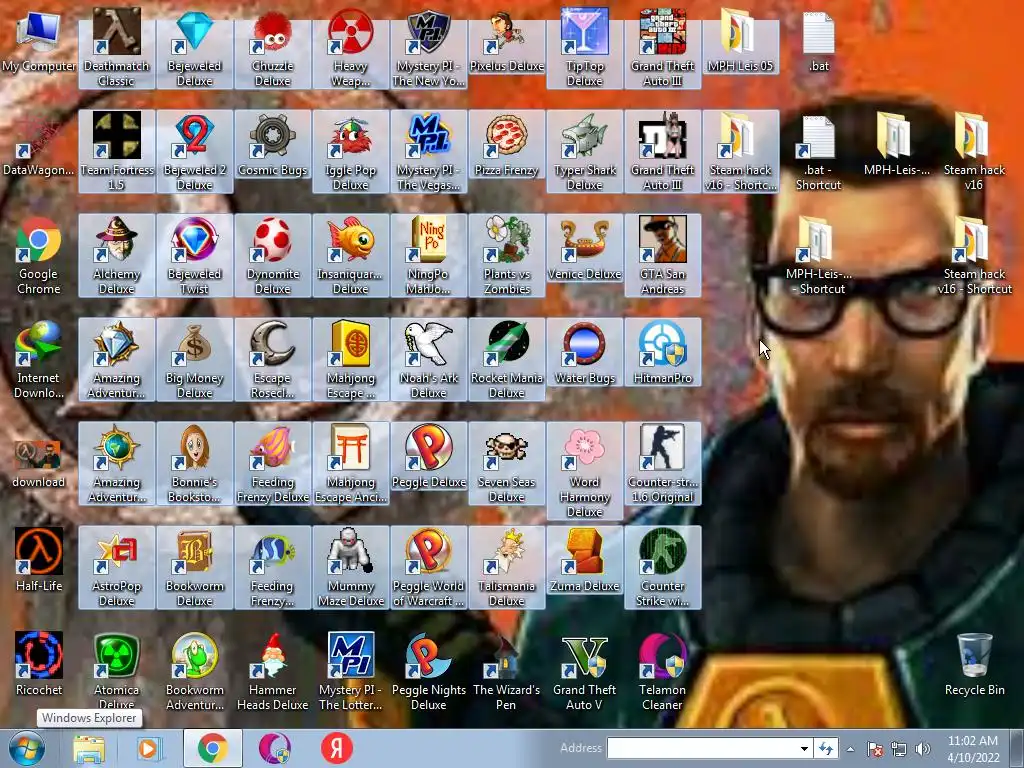
Task: Select the Ricochet desktop icon
Action: [x=39, y=664]
